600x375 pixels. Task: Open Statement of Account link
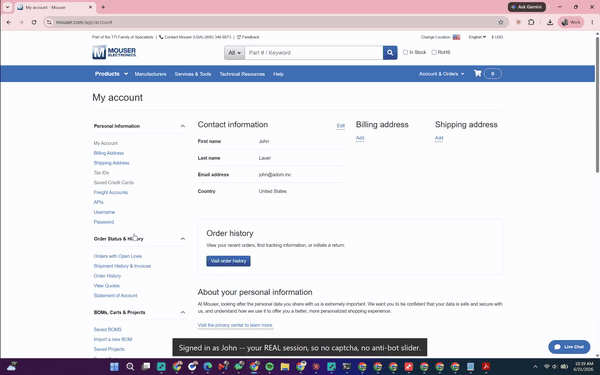[115, 295]
